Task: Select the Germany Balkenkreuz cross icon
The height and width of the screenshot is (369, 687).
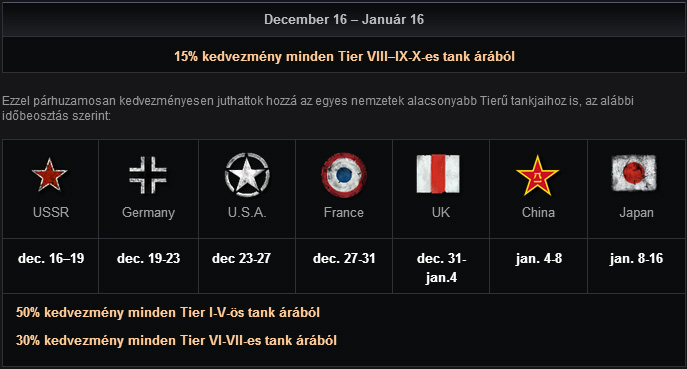Action: tap(148, 175)
